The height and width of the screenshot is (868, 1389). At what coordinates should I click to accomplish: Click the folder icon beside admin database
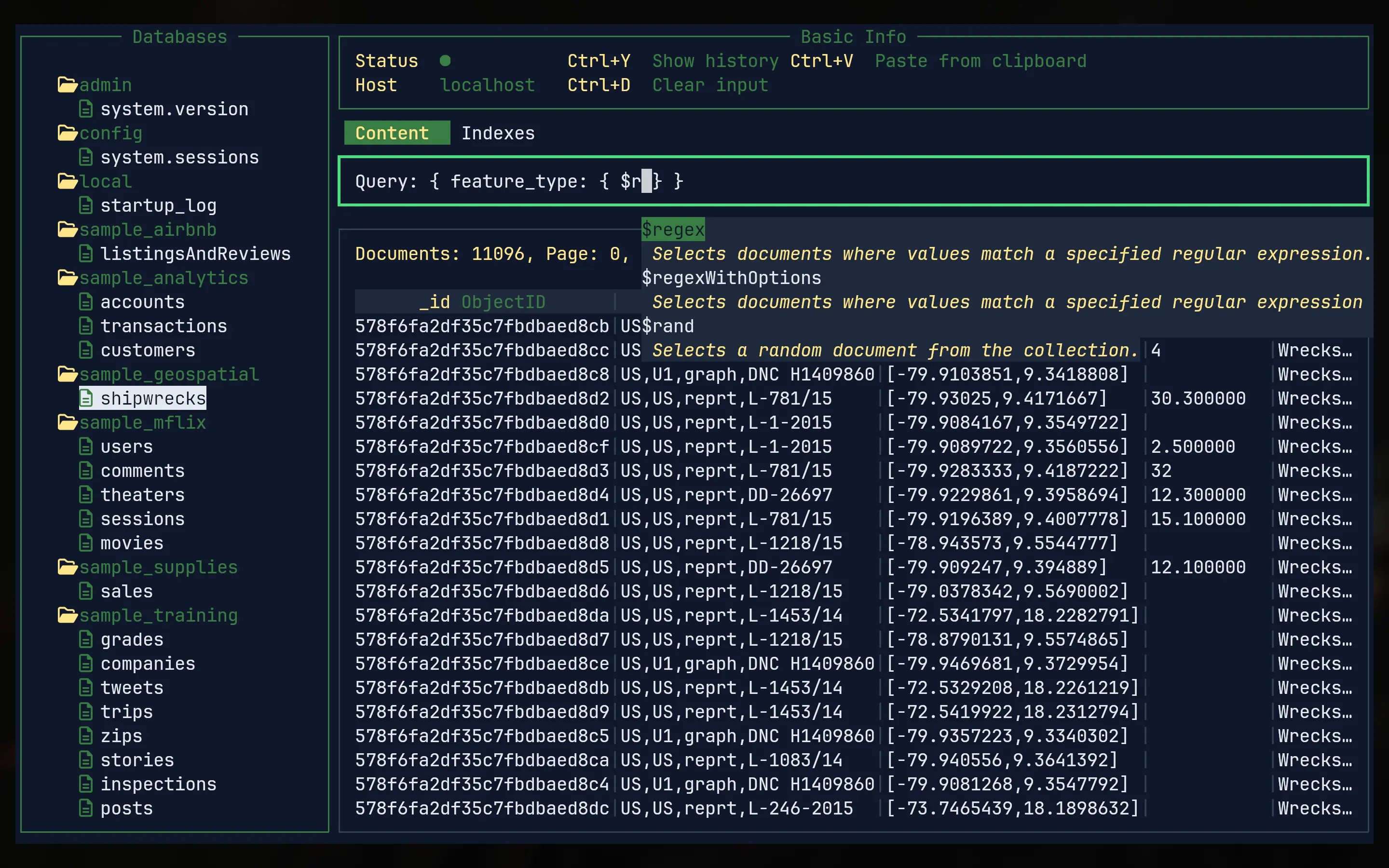coord(67,84)
